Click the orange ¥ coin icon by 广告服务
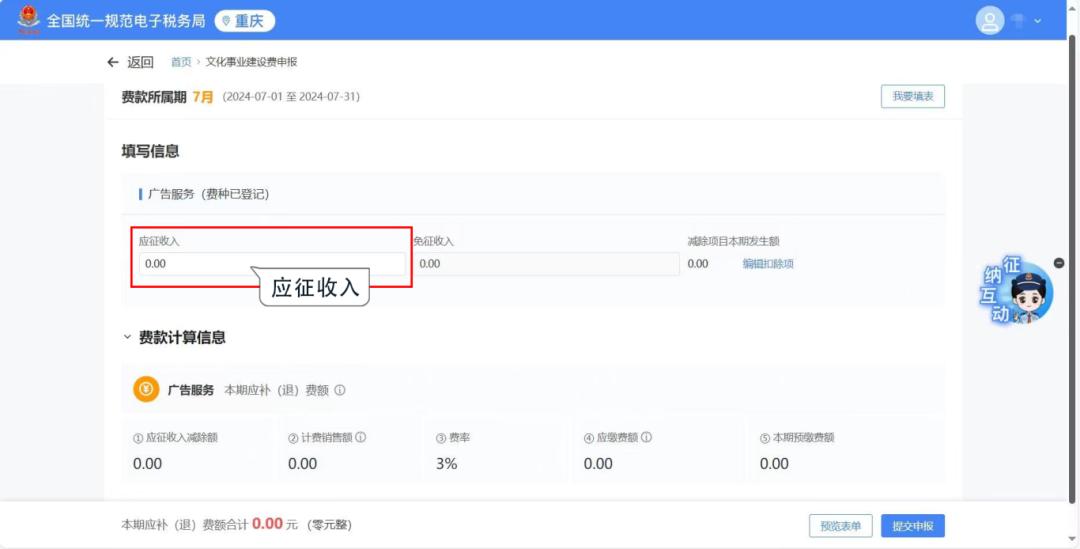The height and width of the screenshot is (549, 1080). click(146, 390)
